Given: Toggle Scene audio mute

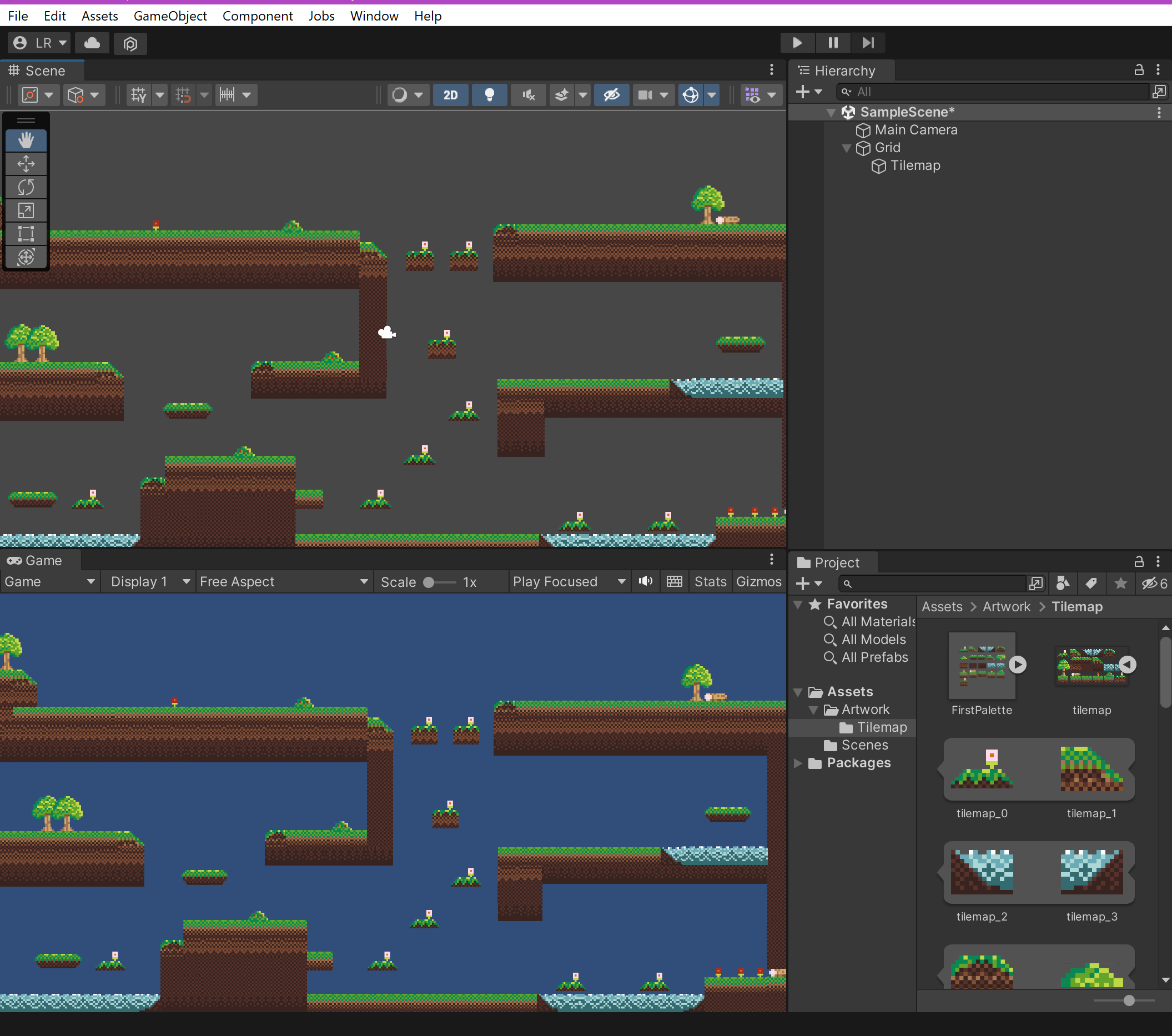Looking at the screenshot, I should [x=528, y=94].
